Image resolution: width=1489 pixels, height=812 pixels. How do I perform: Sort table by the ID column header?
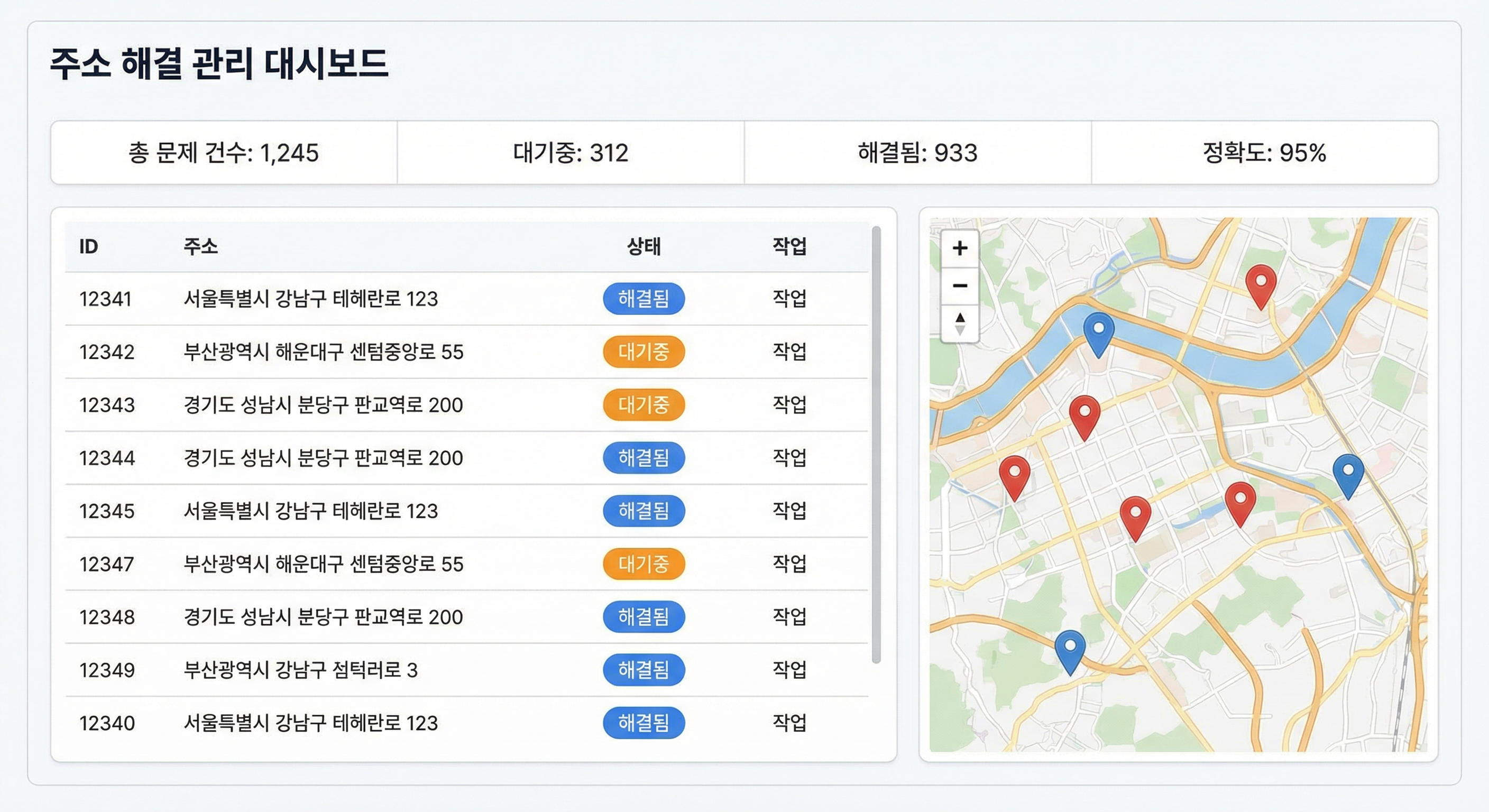tap(88, 247)
